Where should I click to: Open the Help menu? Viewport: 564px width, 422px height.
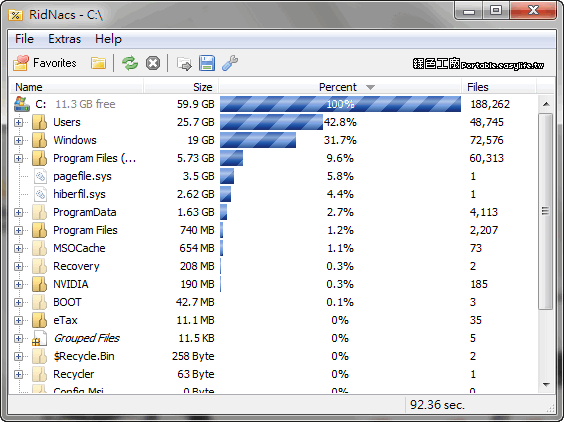(x=108, y=39)
